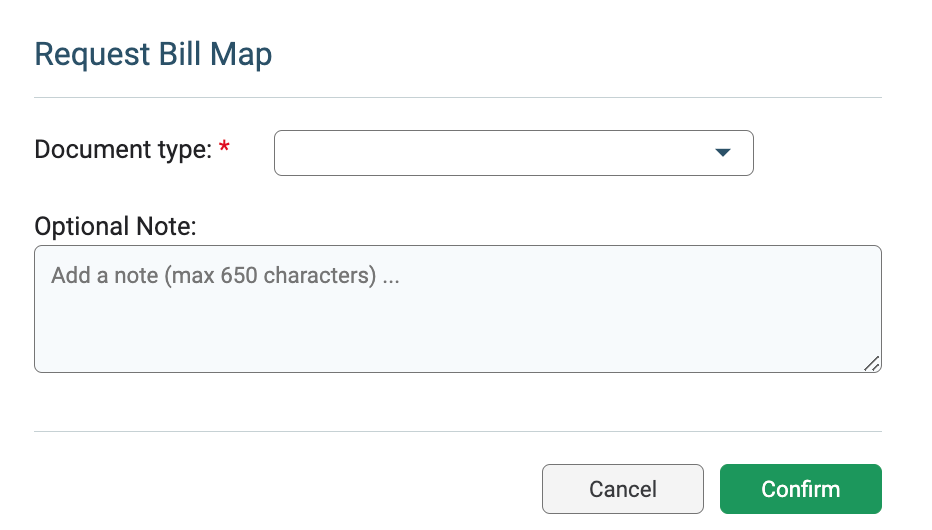Expand the Document type combo box
The image size is (932, 530).
click(x=514, y=153)
